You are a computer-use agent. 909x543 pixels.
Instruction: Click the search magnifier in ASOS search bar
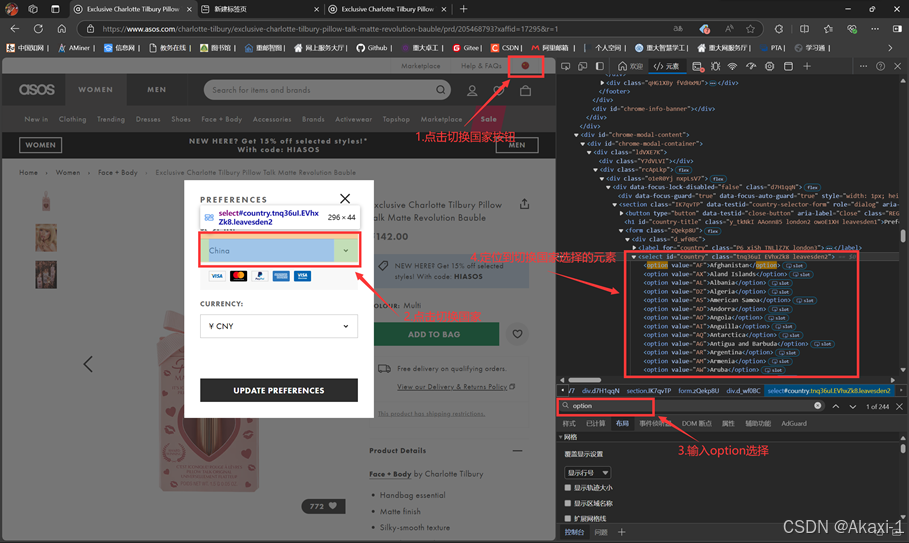point(441,90)
